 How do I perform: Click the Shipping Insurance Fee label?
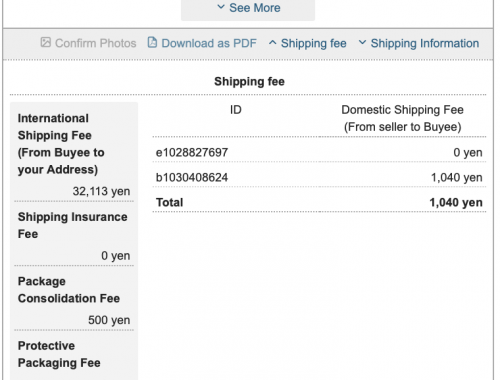72,225
